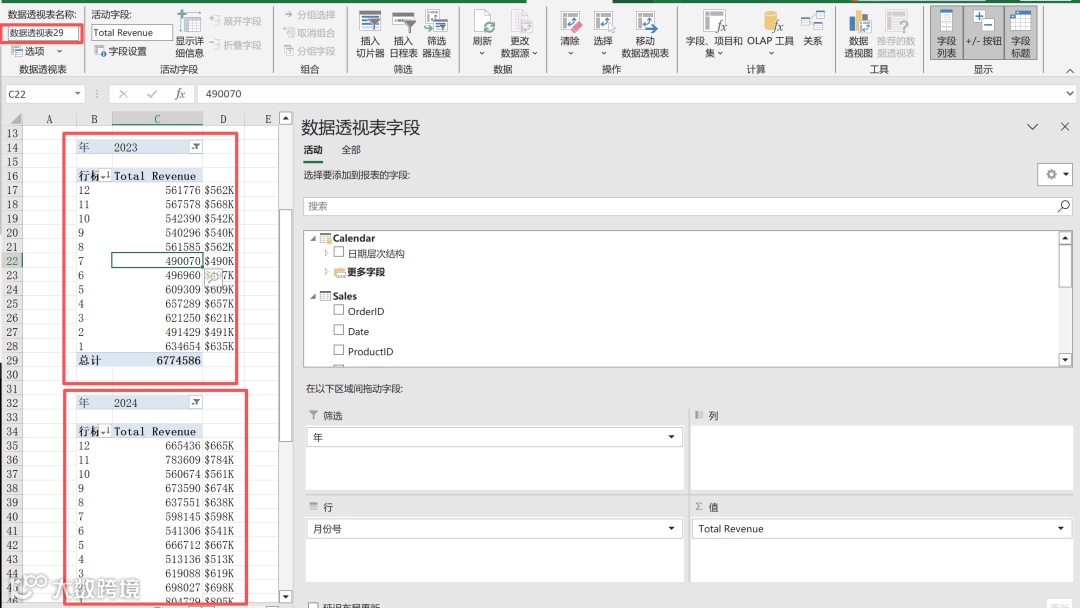This screenshot has height=608, width=1080.
Task: Collapse the Sales table node
Action: tap(313, 296)
